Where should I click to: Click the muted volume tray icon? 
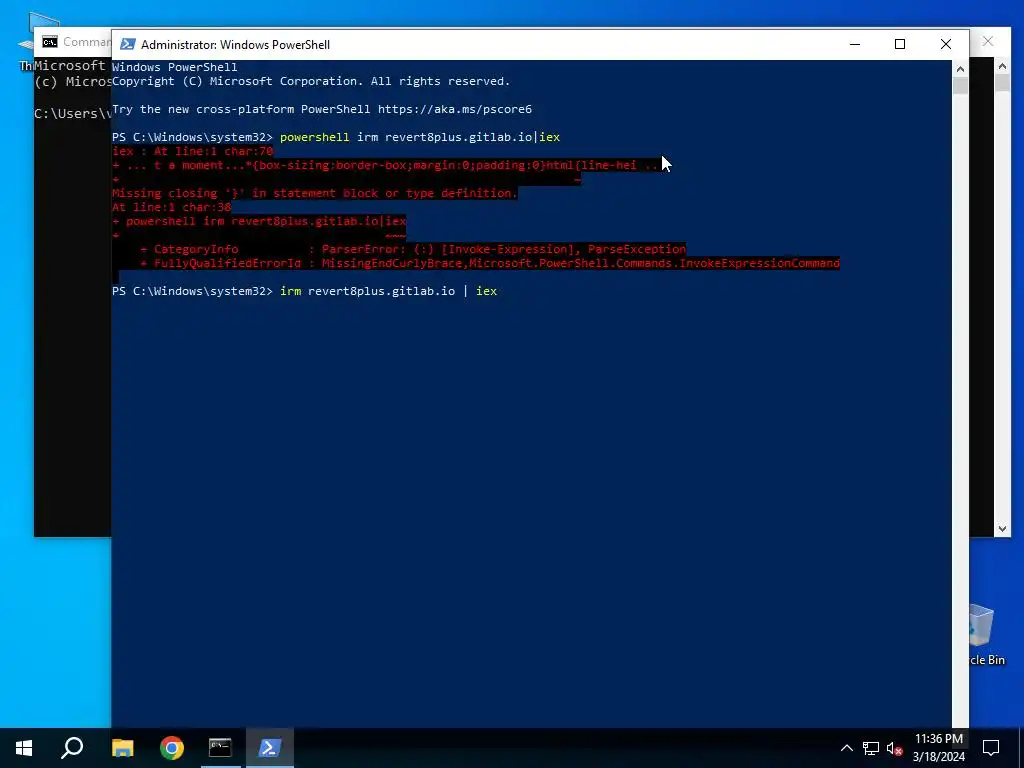click(x=895, y=749)
